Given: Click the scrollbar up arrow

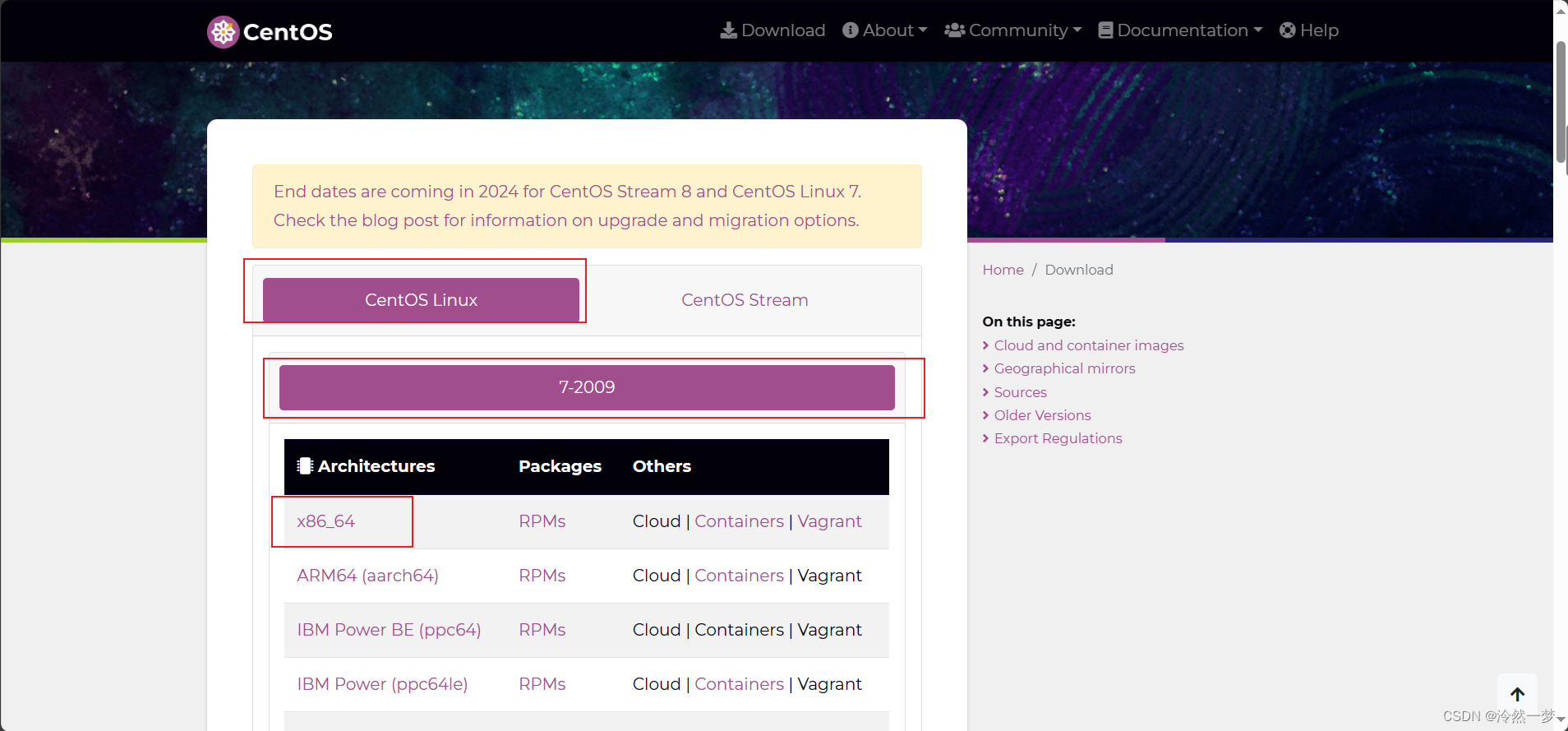Looking at the screenshot, I should point(1561,10).
